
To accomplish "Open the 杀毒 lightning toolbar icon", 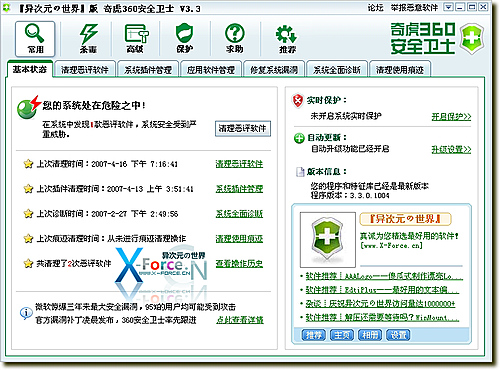I will [88, 39].
